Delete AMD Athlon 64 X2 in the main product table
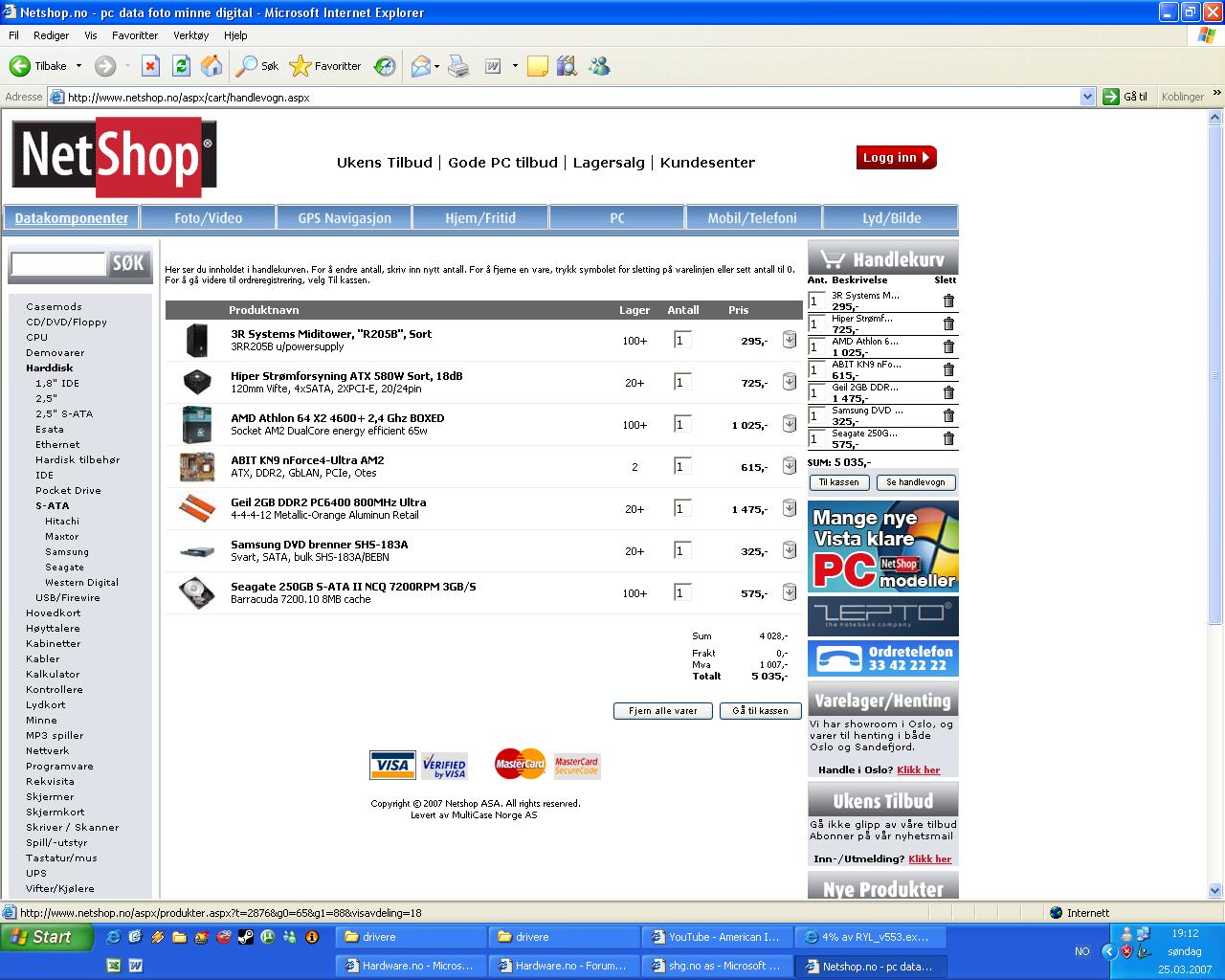Image resolution: width=1225 pixels, height=980 pixels. point(790,424)
